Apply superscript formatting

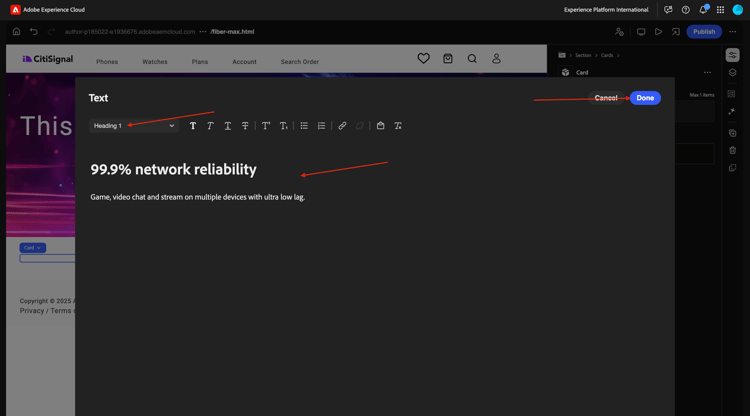point(266,126)
